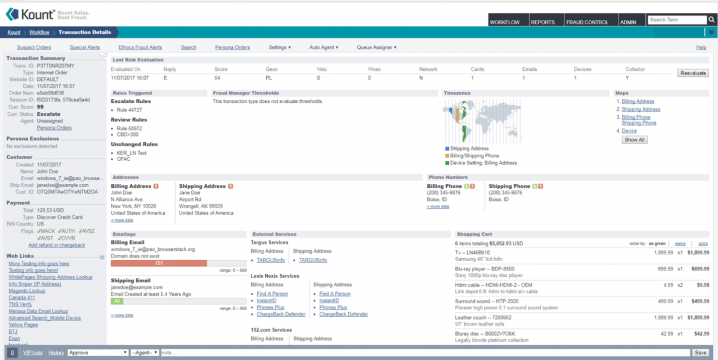Viewport: 718px width, 360px height.
Task: Open Ethoca Fraud Alerts
Action: coord(140,47)
